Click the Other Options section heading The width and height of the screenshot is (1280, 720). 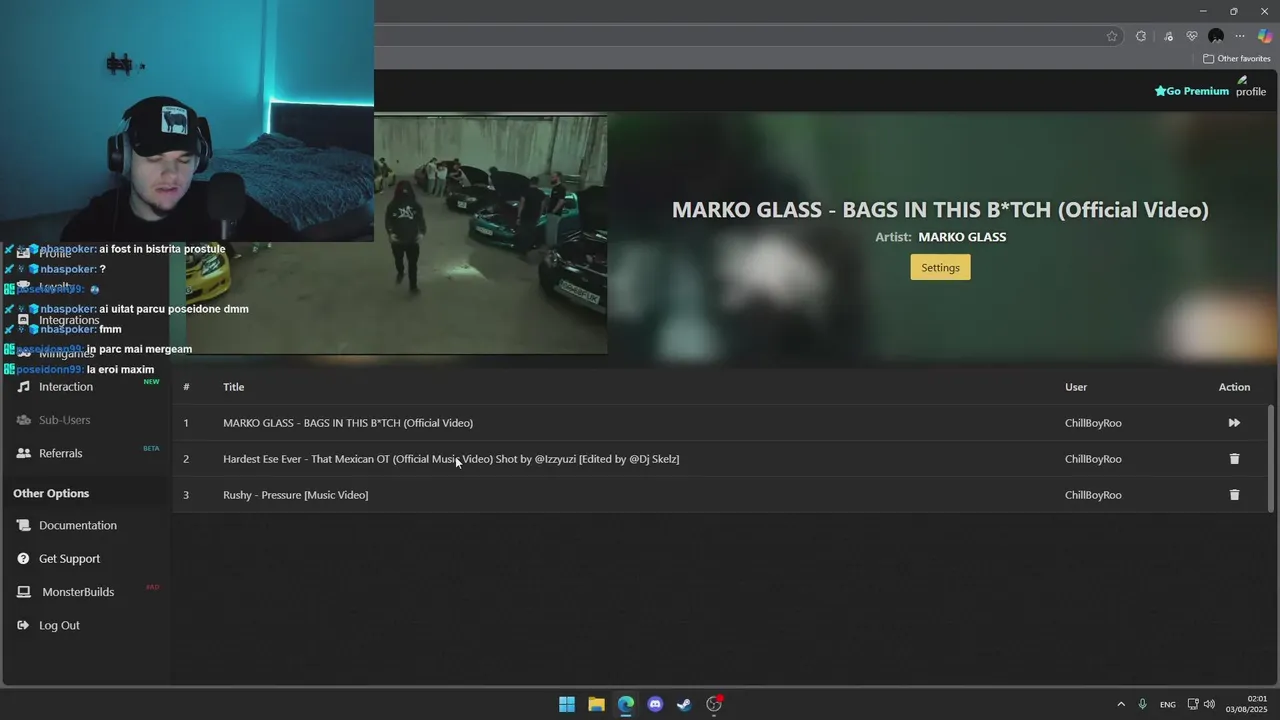coord(51,493)
